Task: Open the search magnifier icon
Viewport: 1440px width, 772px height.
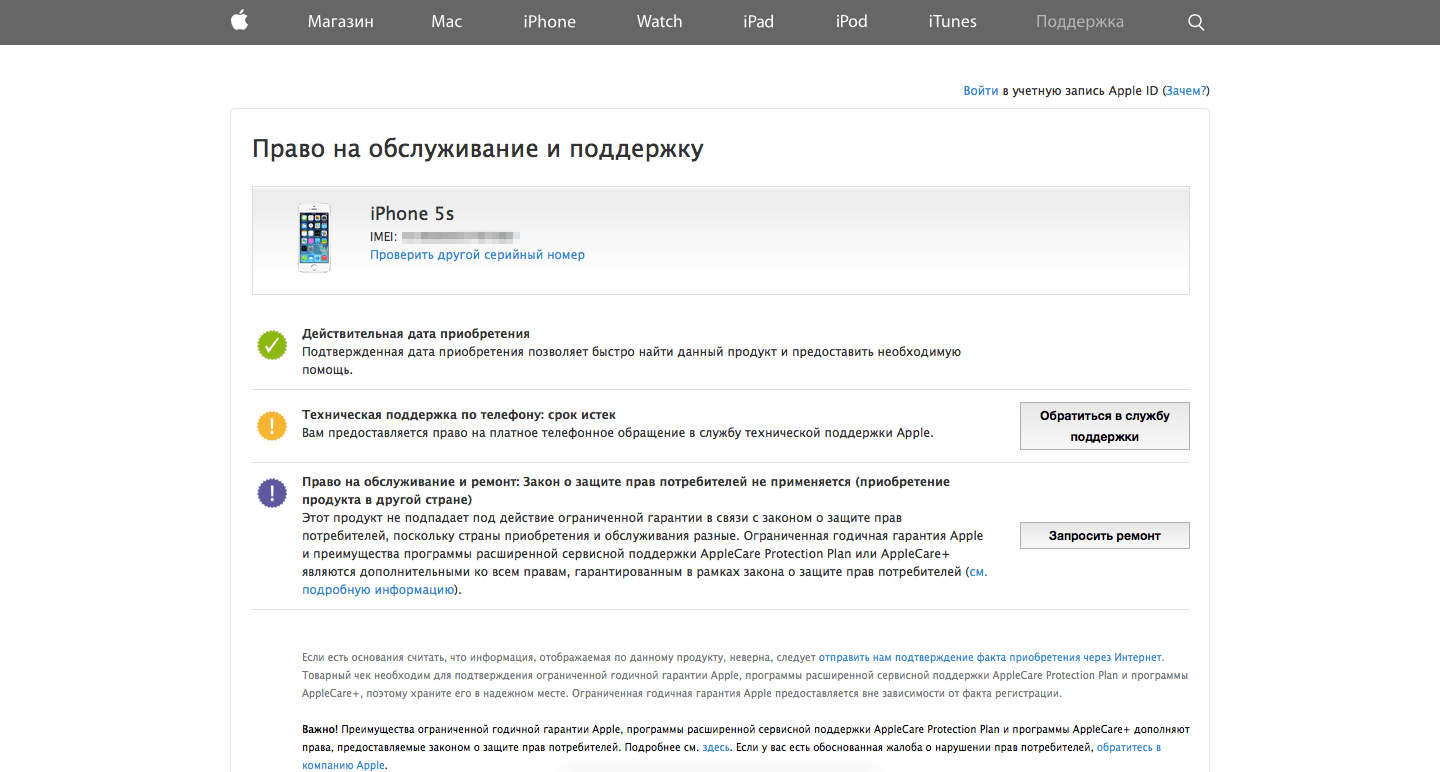Action: (1196, 22)
